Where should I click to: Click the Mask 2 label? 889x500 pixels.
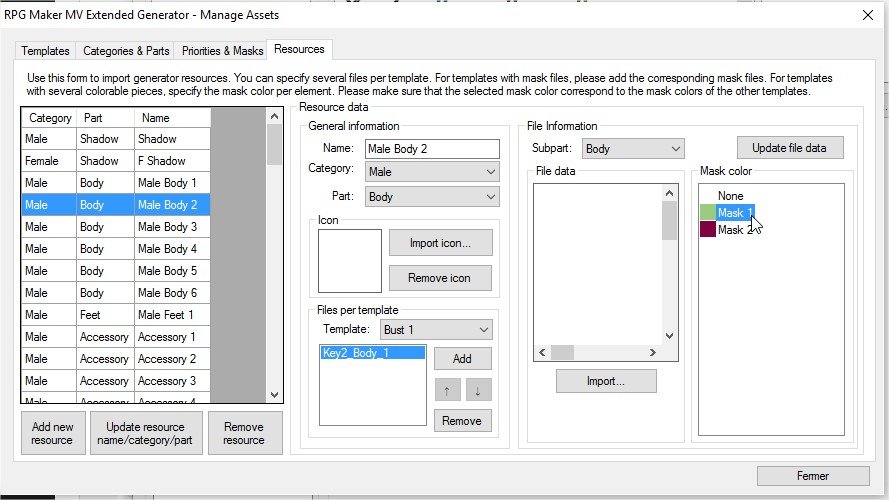pyautogui.click(x=734, y=230)
